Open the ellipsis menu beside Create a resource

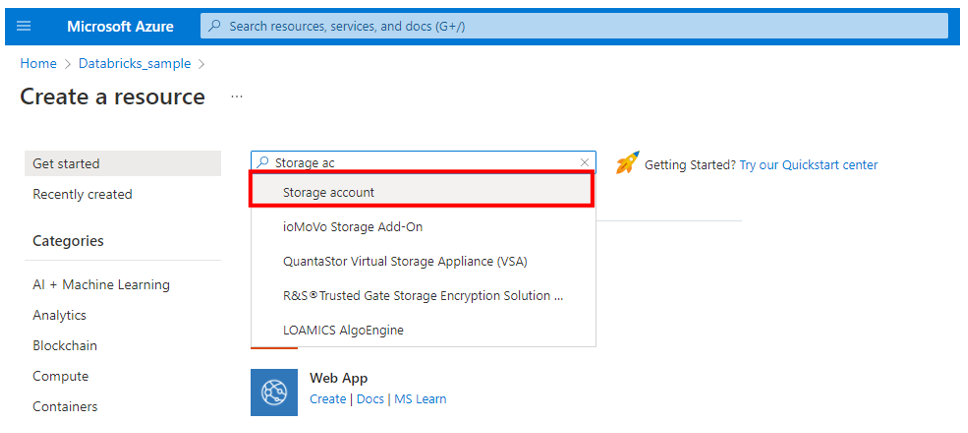(236, 97)
